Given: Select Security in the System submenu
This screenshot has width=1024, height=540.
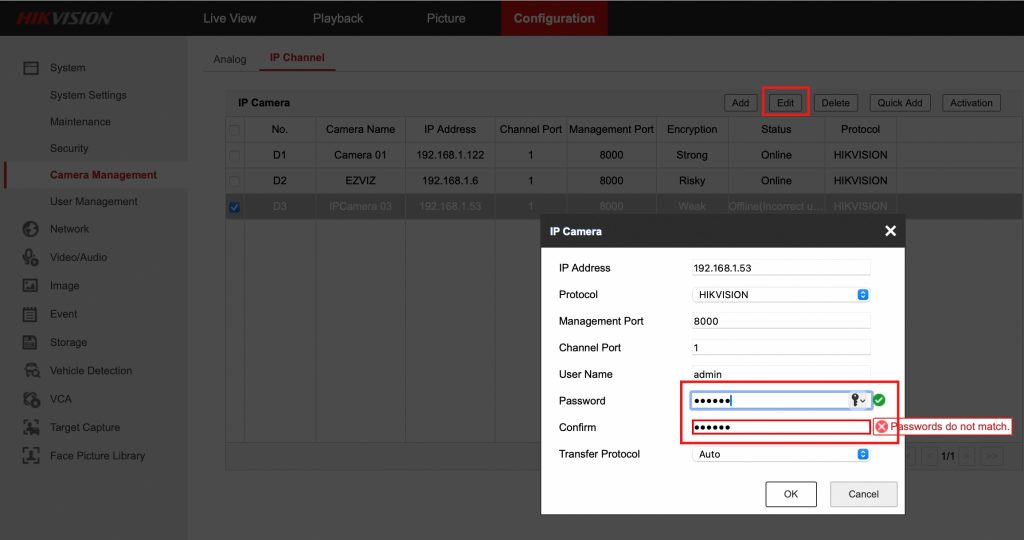Looking at the screenshot, I should click(69, 148).
